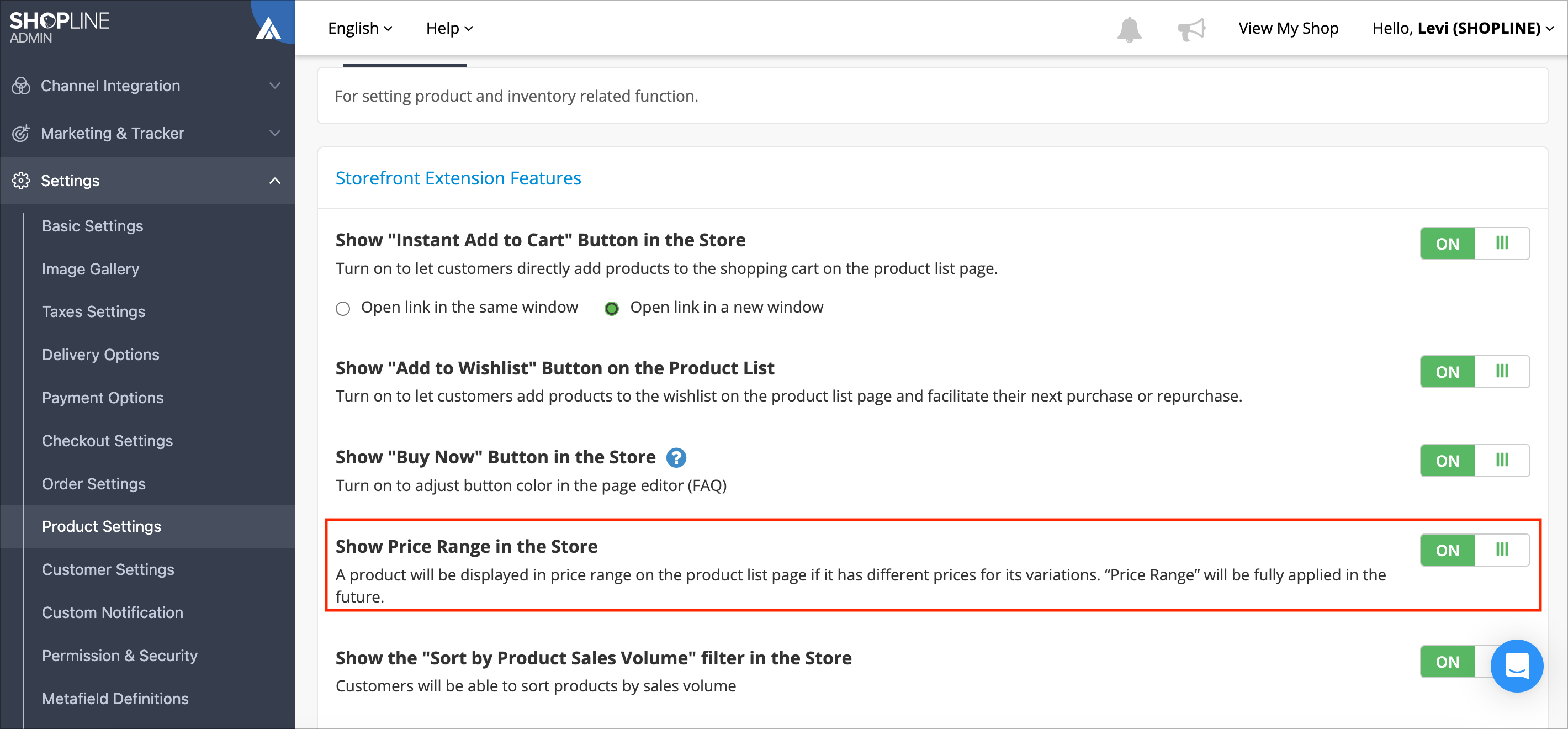Screen dimensions: 1568x729
Task: Open Custom Notification
Action: pos(113,612)
